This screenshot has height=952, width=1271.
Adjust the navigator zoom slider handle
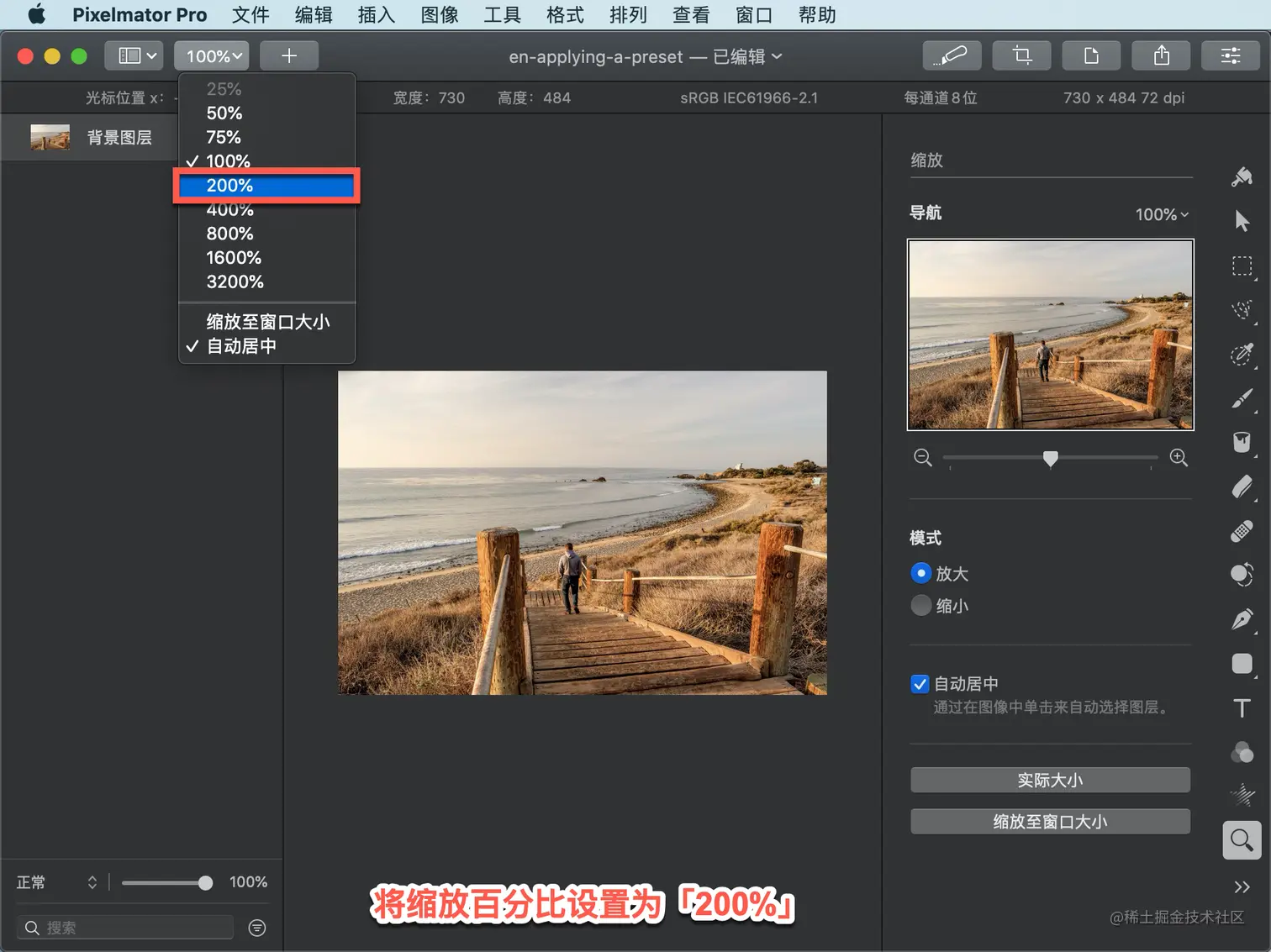(1050, 459)
